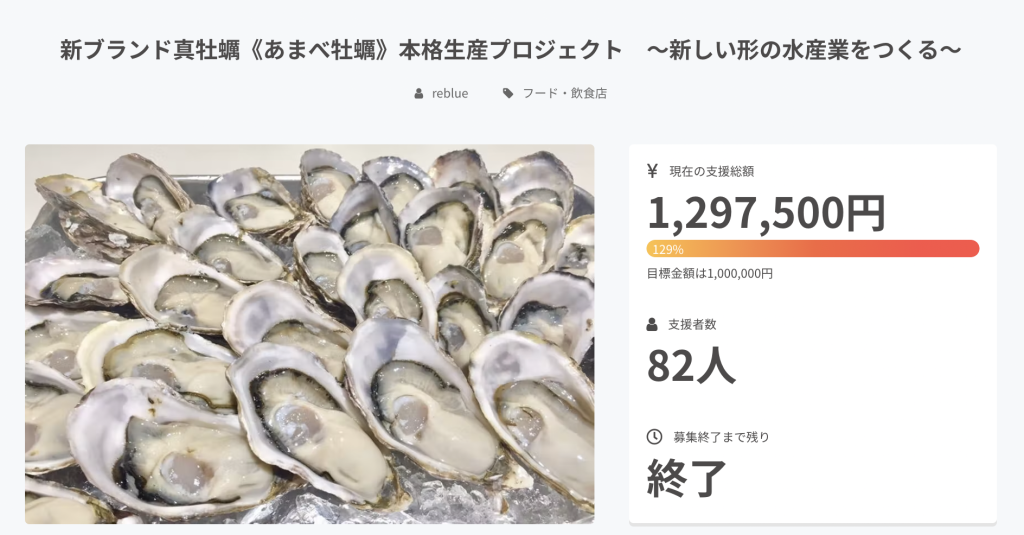Click the 82人 supporter count
The width and height of the screenshot is (1024, 535).
click(691, 366)
